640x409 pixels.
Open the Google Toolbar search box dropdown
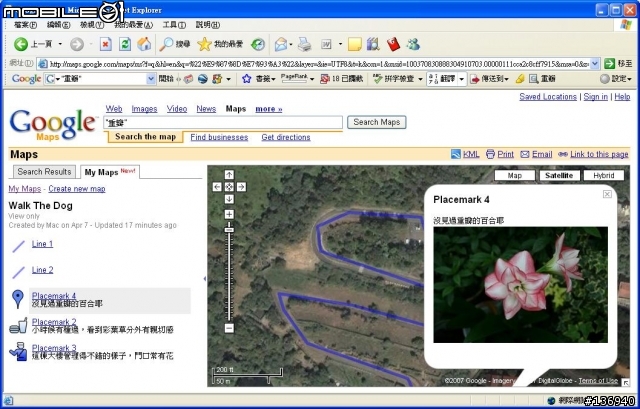[x=151, y=79]
